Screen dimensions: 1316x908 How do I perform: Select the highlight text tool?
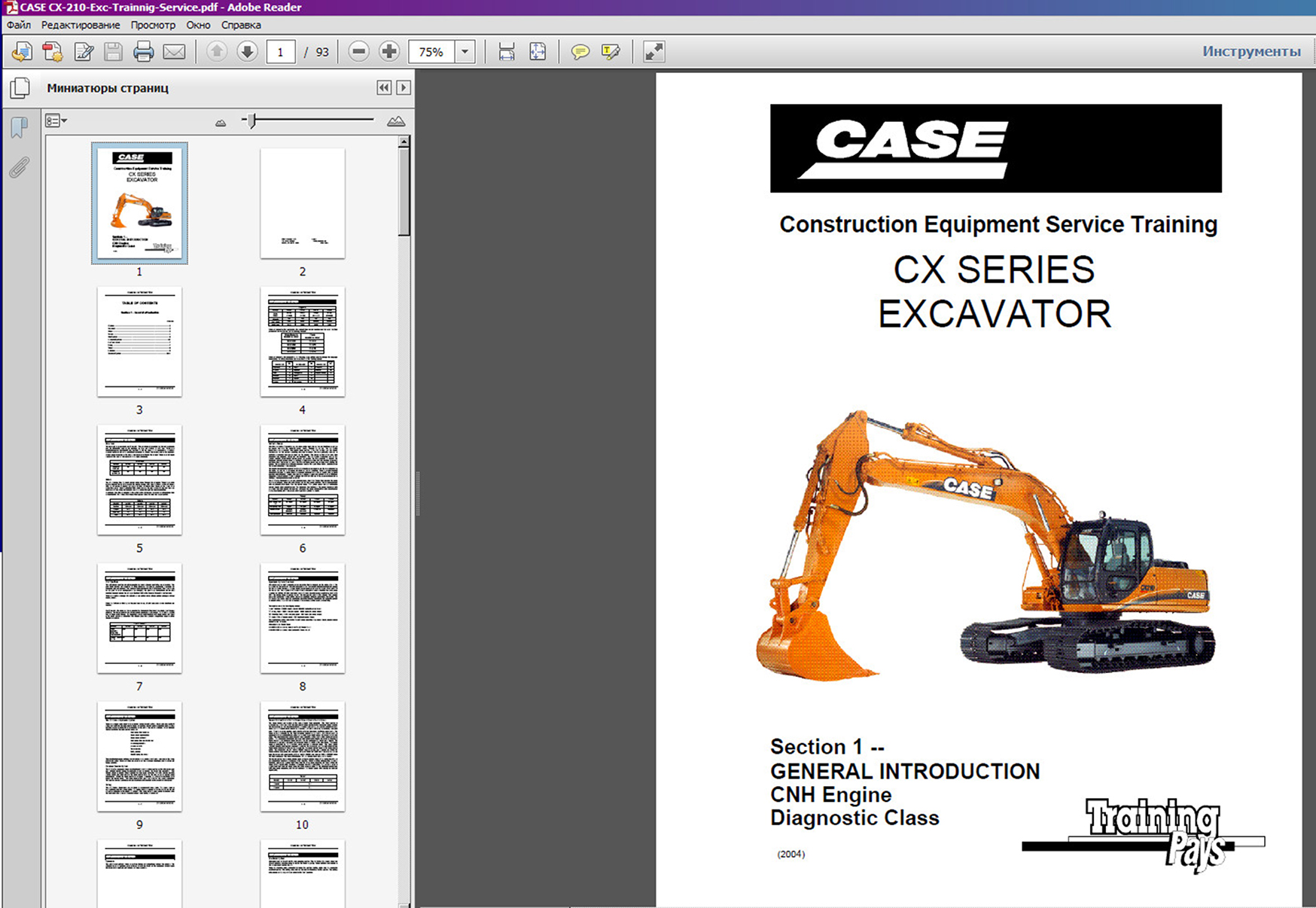[611, 52]
